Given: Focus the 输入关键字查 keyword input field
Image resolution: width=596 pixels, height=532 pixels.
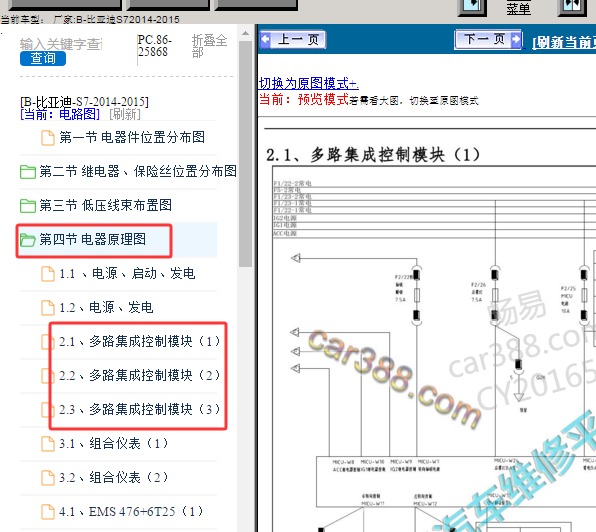Looking at the screenshot, I should [x=61, y=44].
